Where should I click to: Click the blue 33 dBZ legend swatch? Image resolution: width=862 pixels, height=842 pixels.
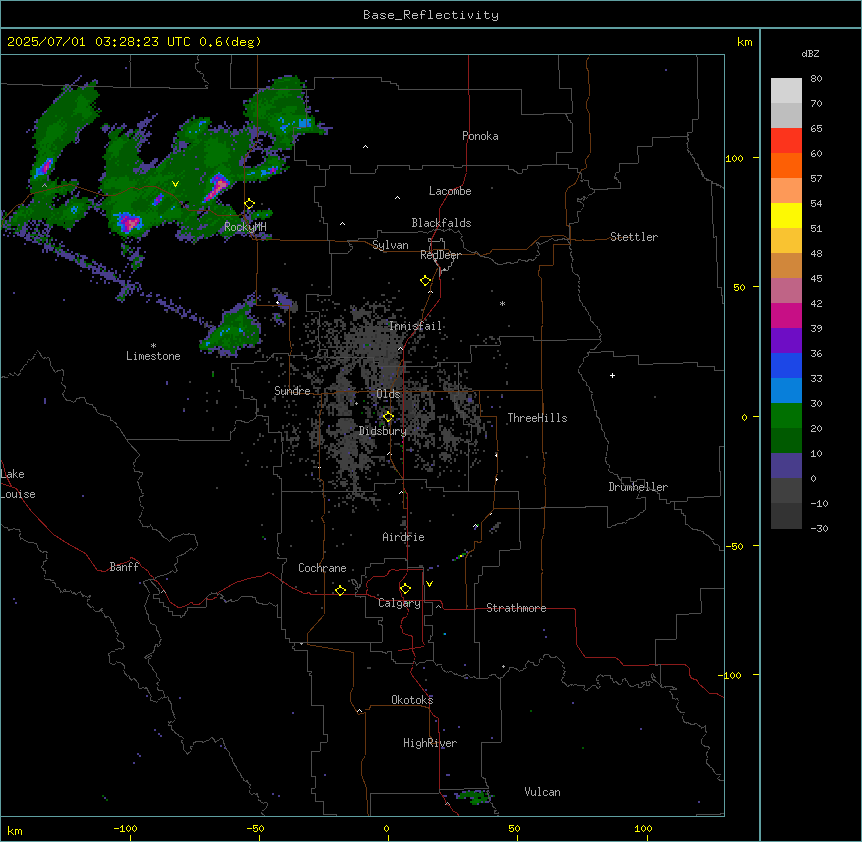click(x=786, y=365)
